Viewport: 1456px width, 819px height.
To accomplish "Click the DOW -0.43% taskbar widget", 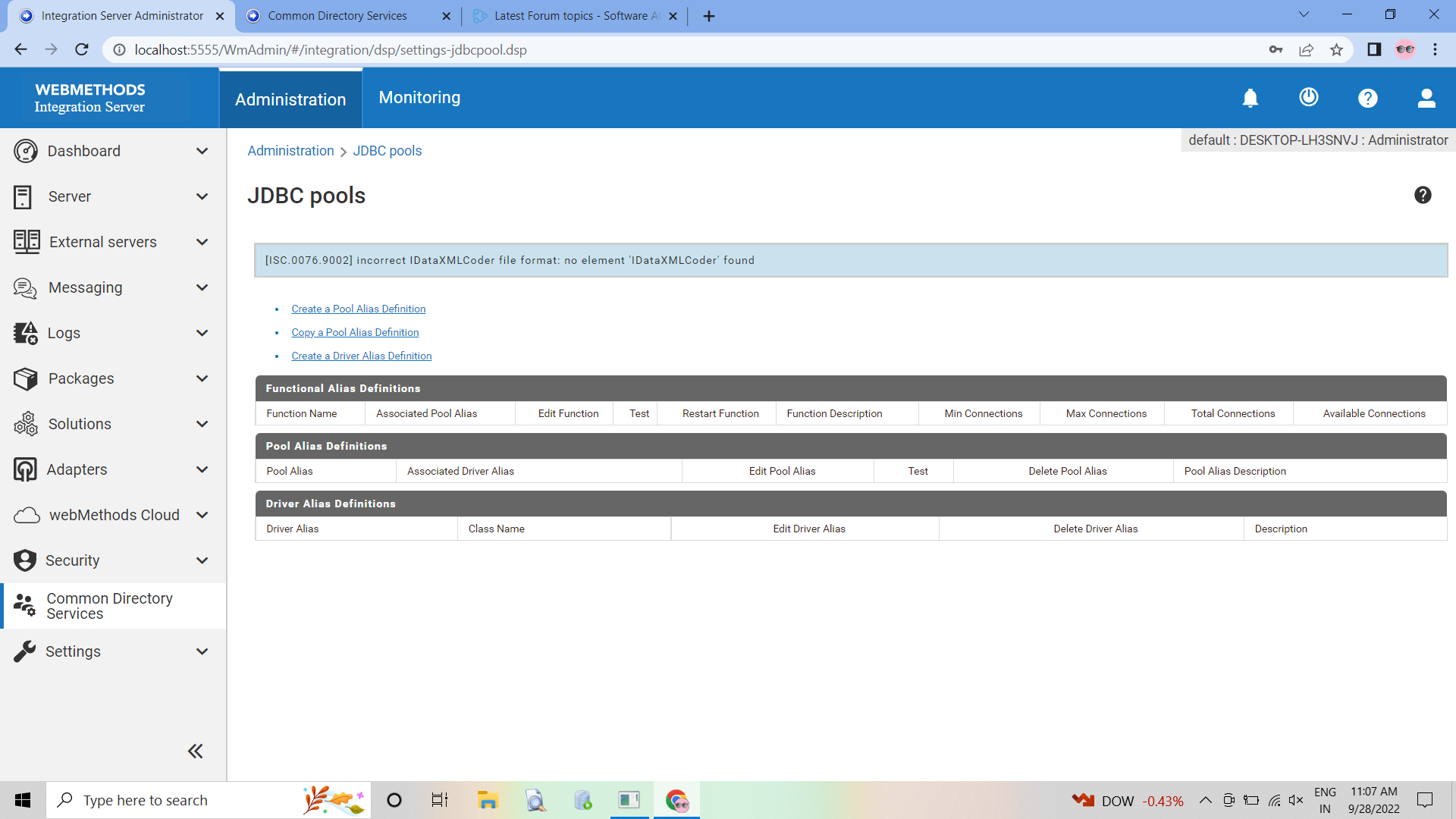I will click(x=1128, y=801).
